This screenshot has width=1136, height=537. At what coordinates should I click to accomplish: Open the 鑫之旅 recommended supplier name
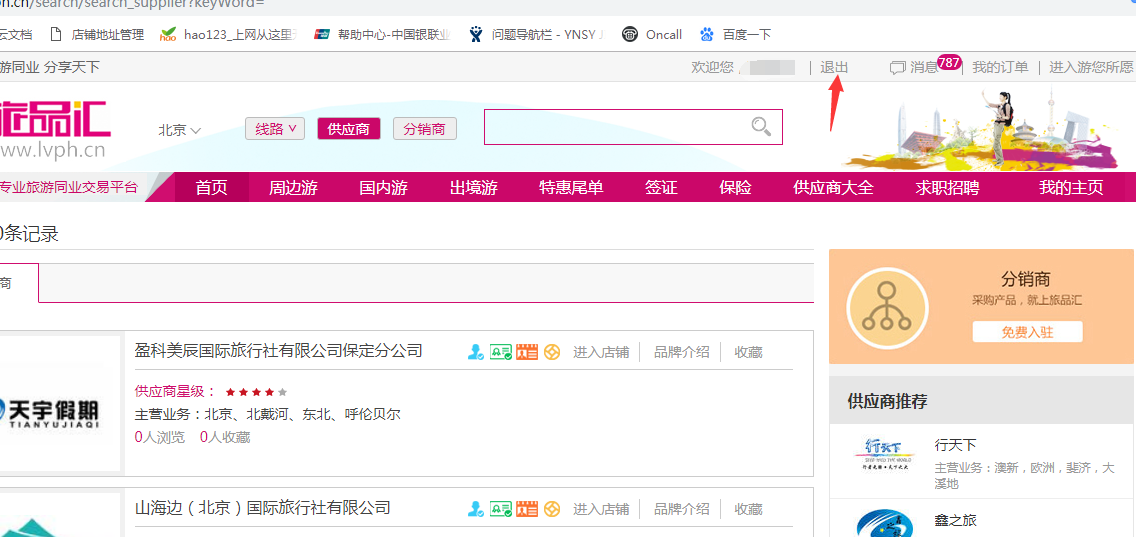pos(956,520)
